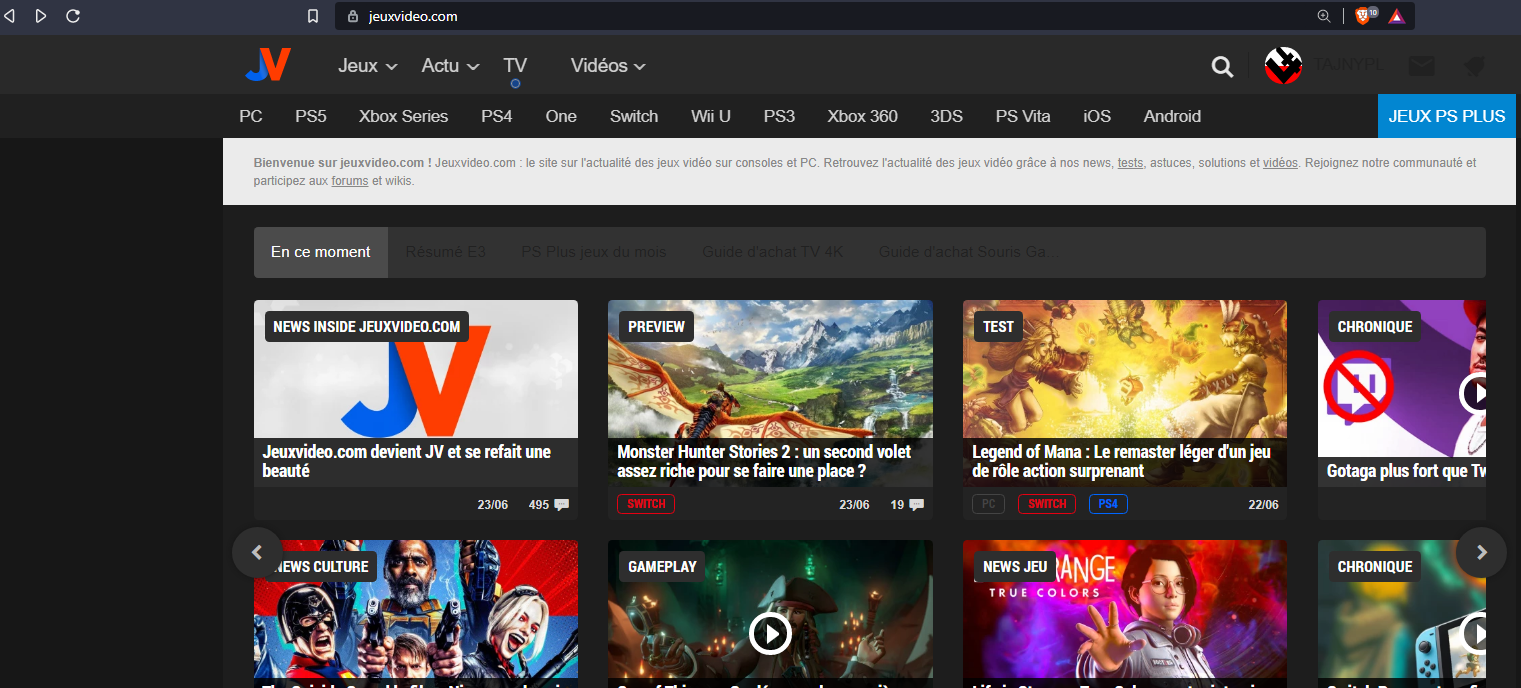
Task: Open the Monster Hunter Stories 2 thumbnail
Action: tap(770, 369)
